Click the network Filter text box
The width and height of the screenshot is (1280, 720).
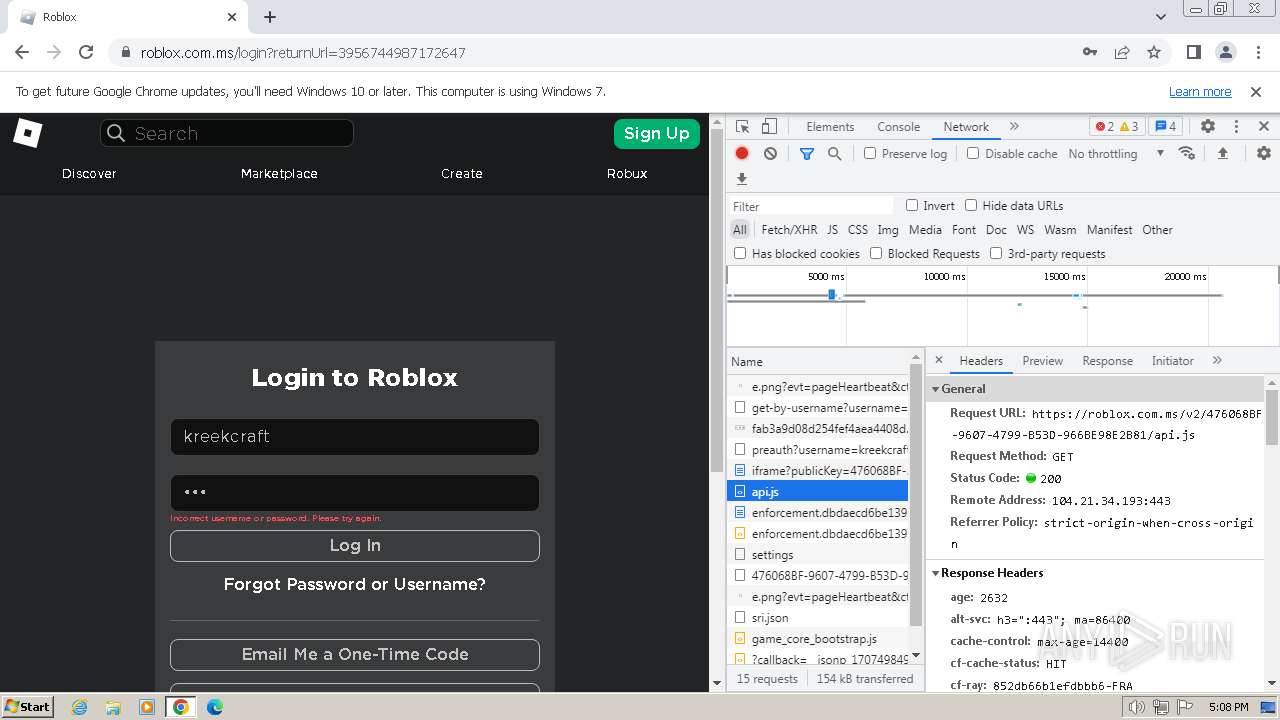[811, 206]
